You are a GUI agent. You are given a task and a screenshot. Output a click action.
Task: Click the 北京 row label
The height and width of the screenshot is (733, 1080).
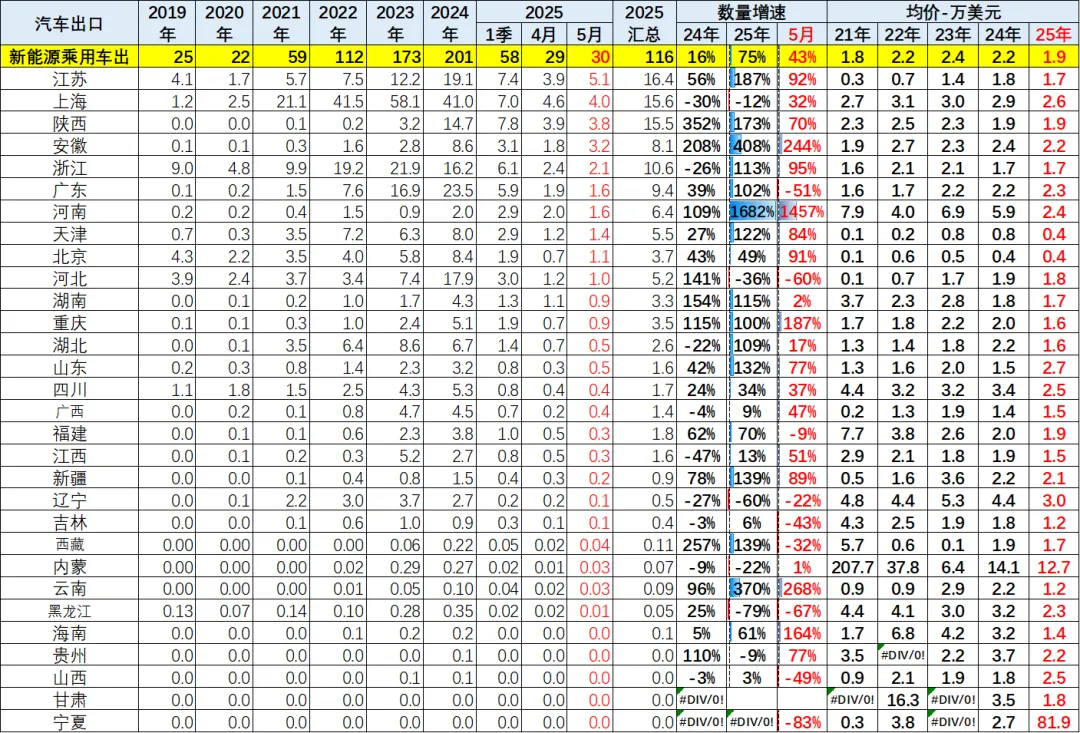[70, 256]
